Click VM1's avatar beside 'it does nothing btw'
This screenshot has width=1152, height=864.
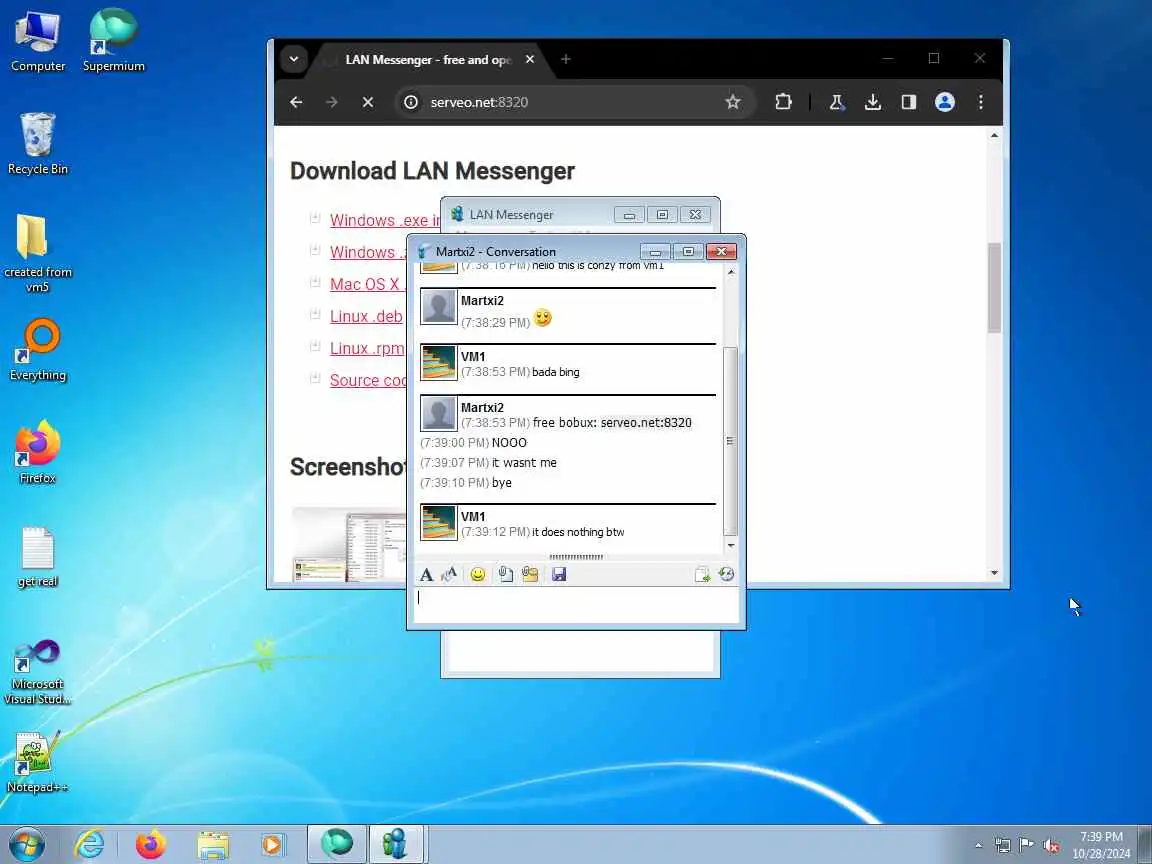click(x=439, y=522)
